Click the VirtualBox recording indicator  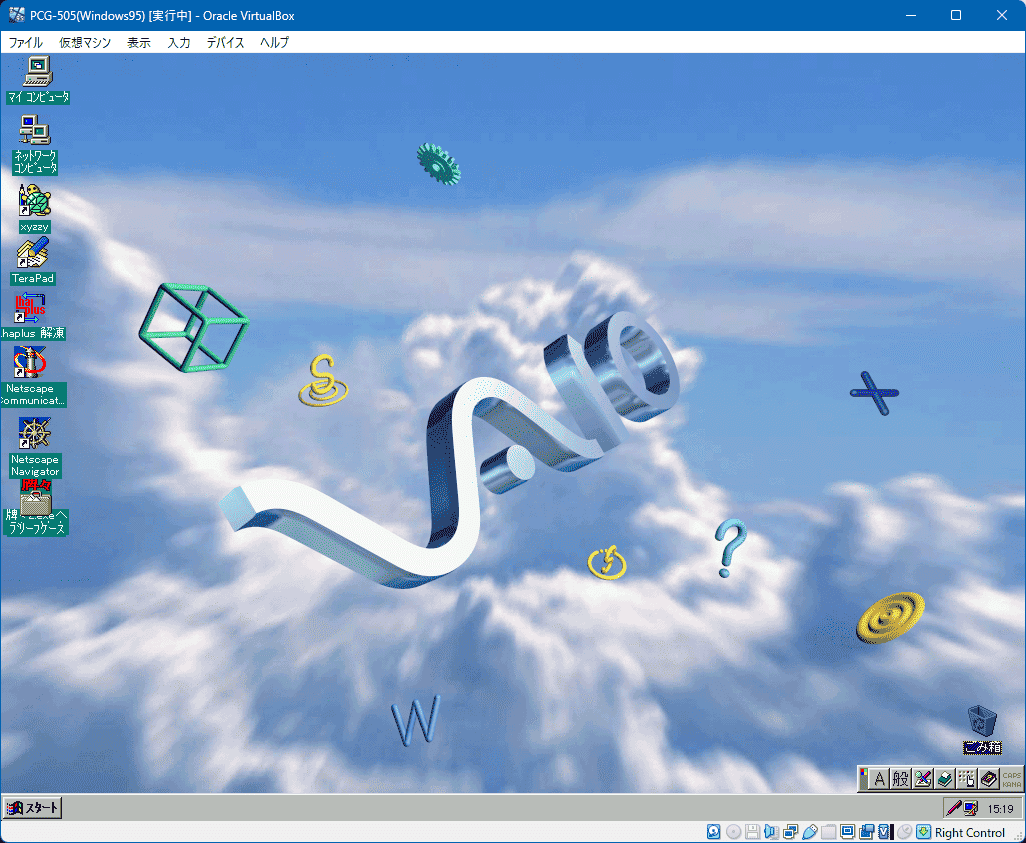point(866,832)
